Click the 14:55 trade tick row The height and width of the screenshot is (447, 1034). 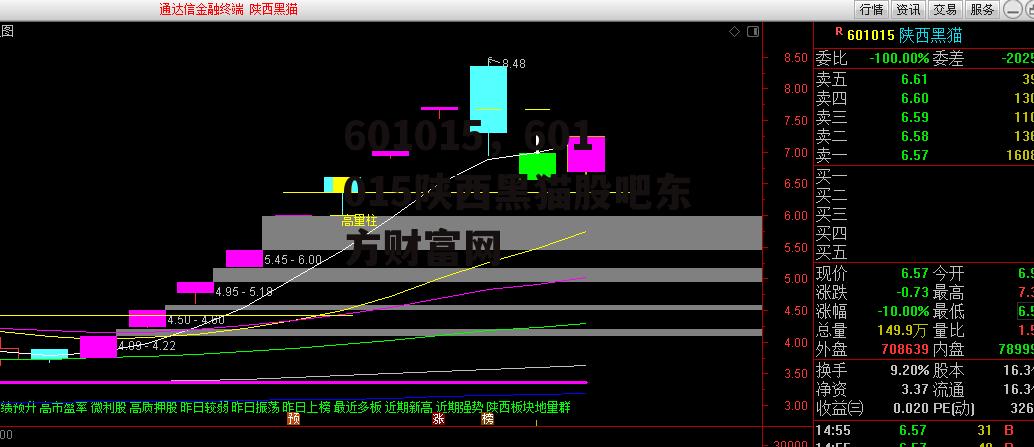pos(923,431)
